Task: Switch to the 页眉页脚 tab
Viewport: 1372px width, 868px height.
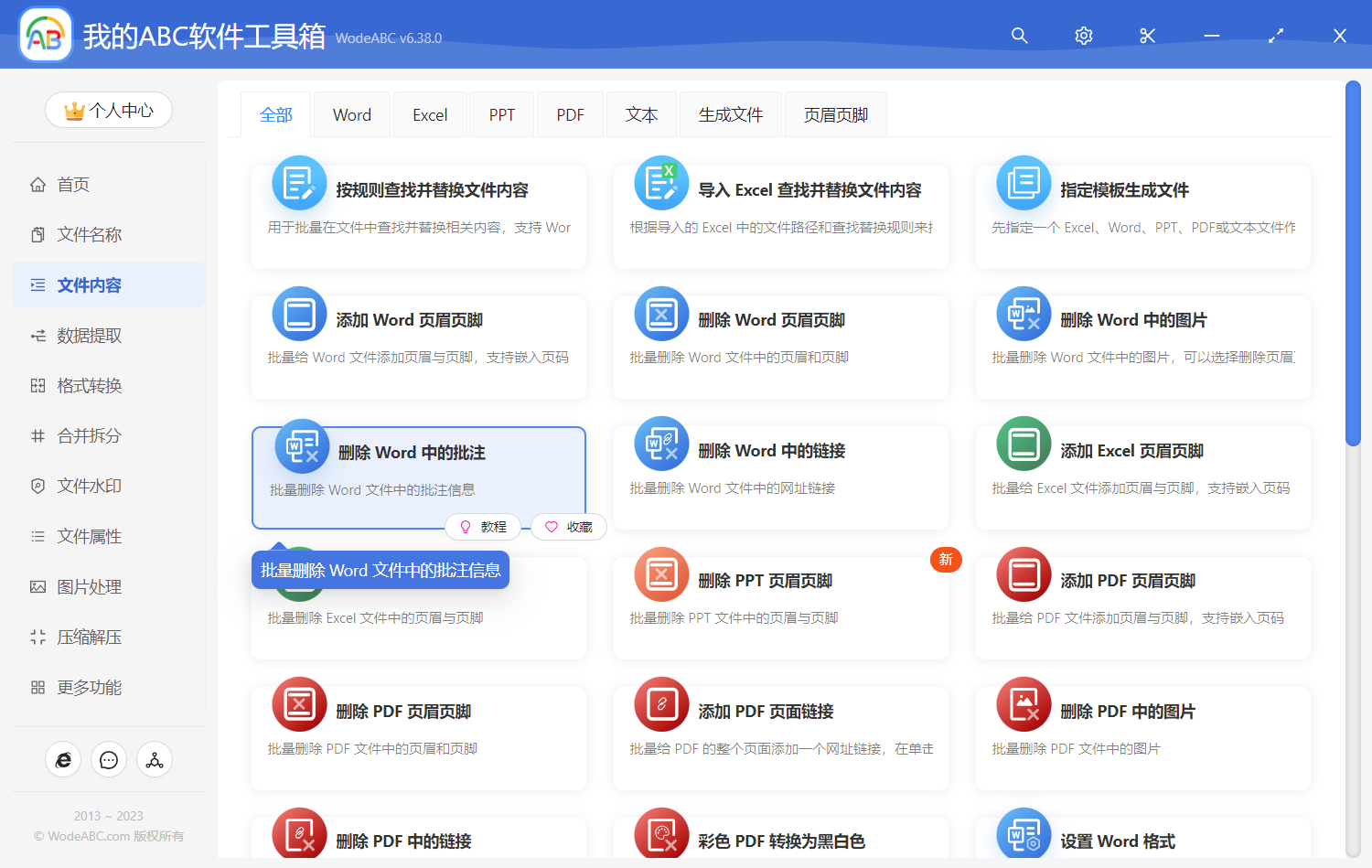Action: click(x=834, y=113)
